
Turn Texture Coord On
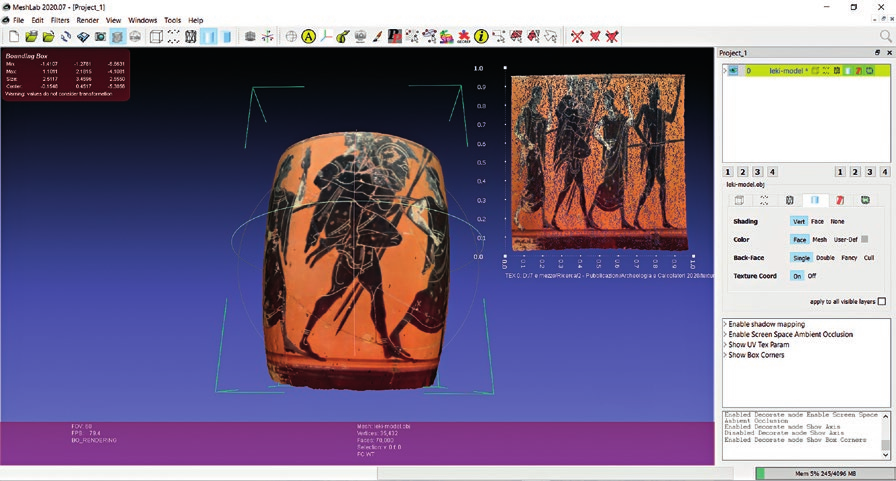[x=797, y=276]
